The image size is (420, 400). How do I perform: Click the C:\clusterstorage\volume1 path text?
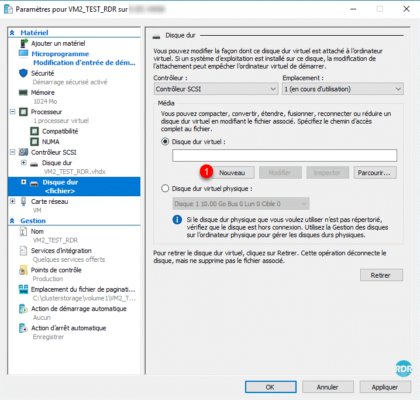pyautogui.click(x=84, y=298)
